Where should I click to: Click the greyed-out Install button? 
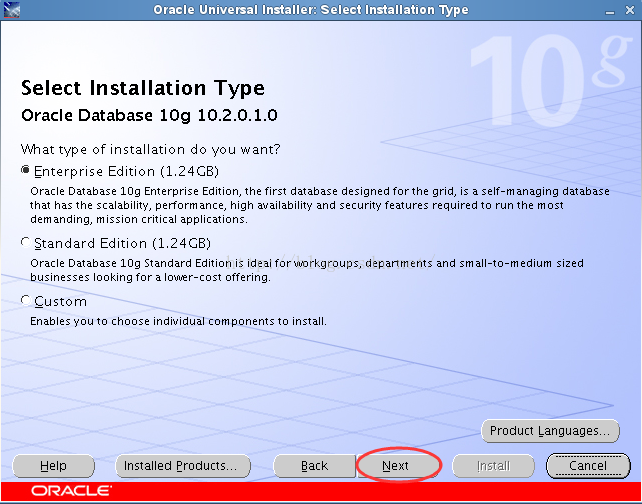pos(493,466)
